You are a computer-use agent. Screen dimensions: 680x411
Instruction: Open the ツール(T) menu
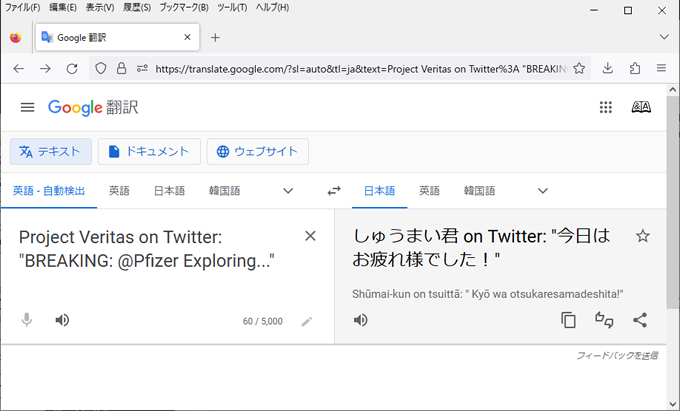point(232,7)
